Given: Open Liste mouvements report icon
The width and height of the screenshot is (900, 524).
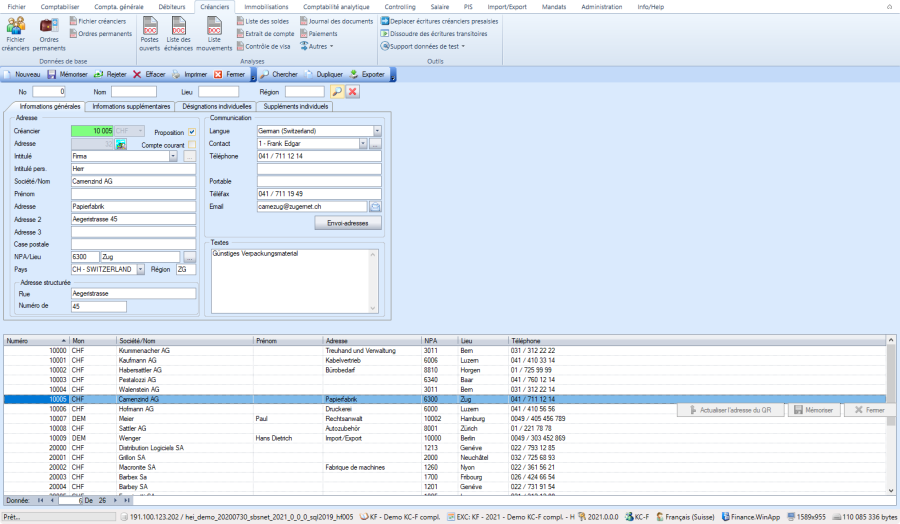Looking at the screenshot, I should pyautogui.click(x=213, y=25).
